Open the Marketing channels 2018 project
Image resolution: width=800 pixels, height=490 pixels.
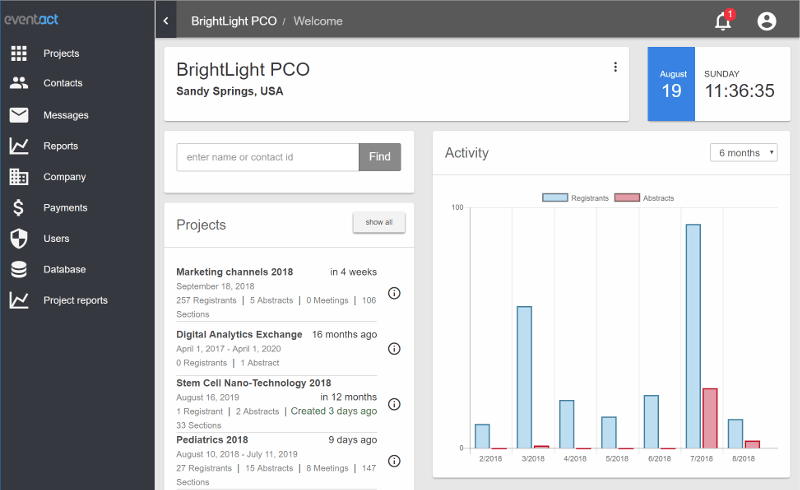235,272
